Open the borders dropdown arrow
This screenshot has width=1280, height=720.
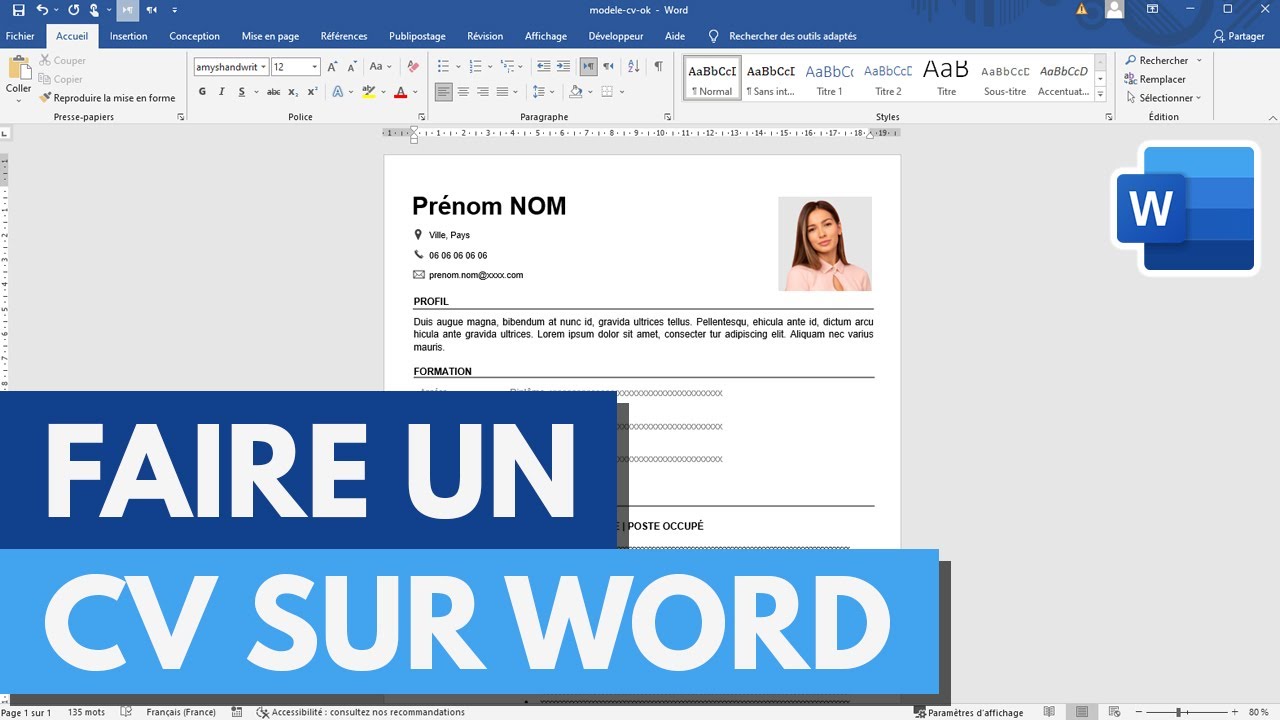tap(621, 92)
